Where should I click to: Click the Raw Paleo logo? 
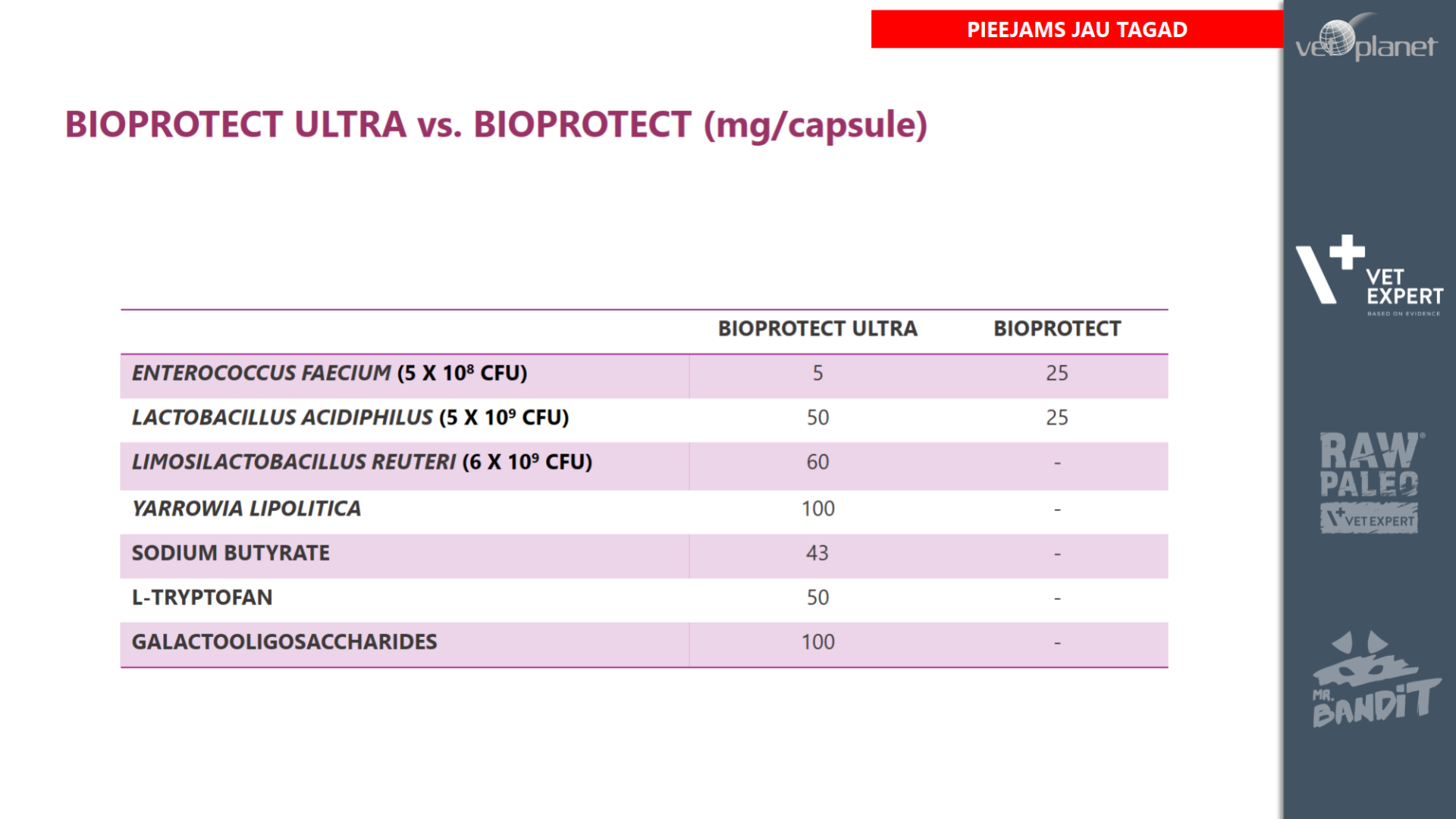click(x=1370, y=483)
